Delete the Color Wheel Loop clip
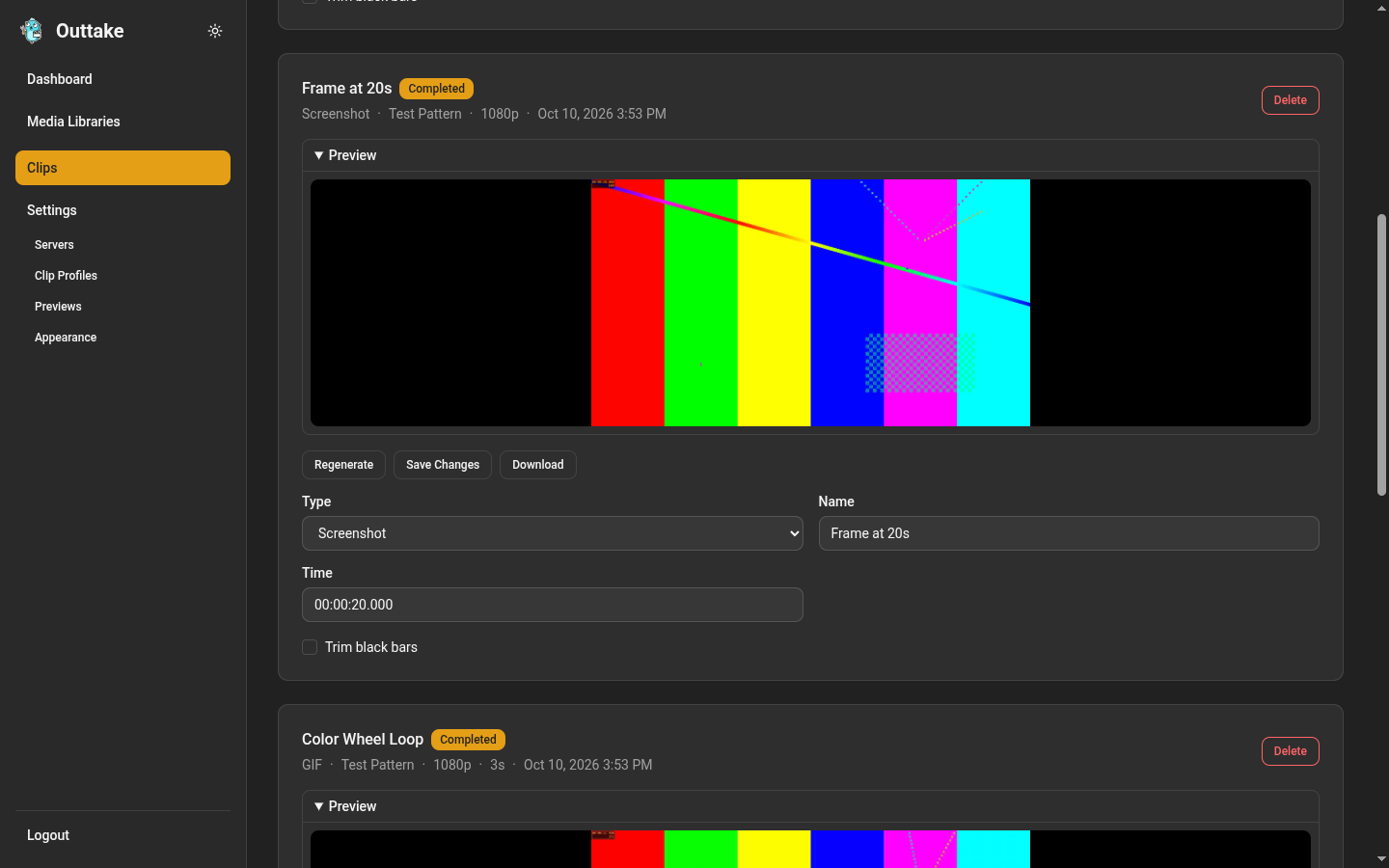 pyautogui.click(x=1290, y=751)
